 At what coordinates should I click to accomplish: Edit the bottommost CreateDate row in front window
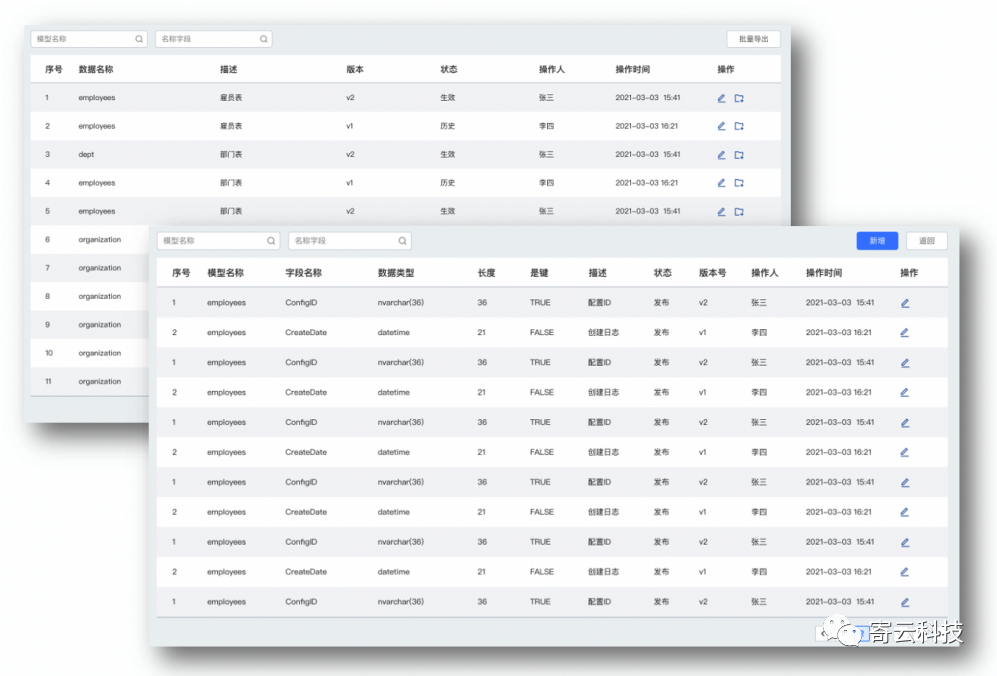[905, 572]
